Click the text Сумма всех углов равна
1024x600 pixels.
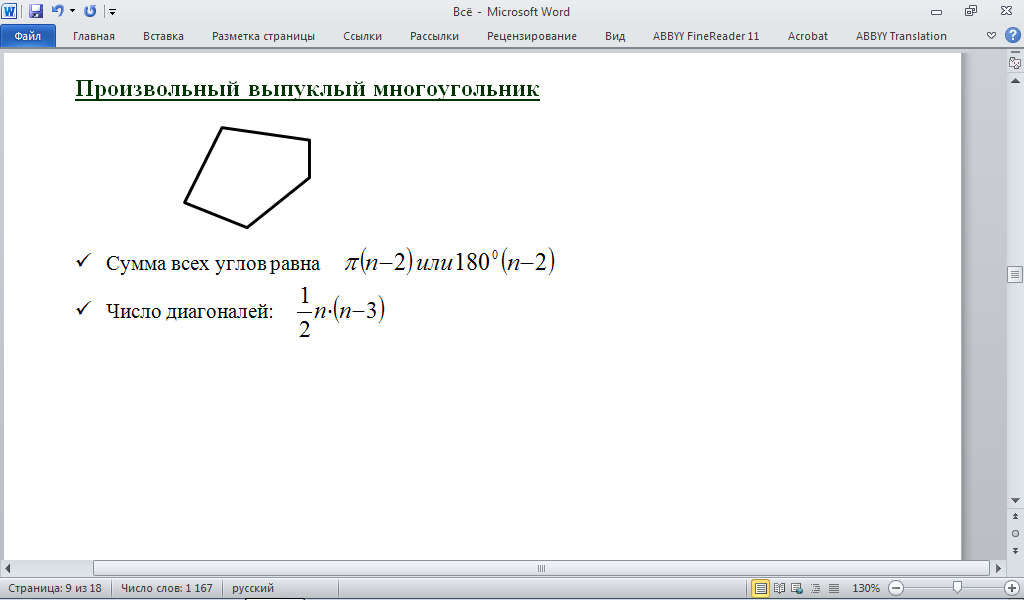click(213, 263)
